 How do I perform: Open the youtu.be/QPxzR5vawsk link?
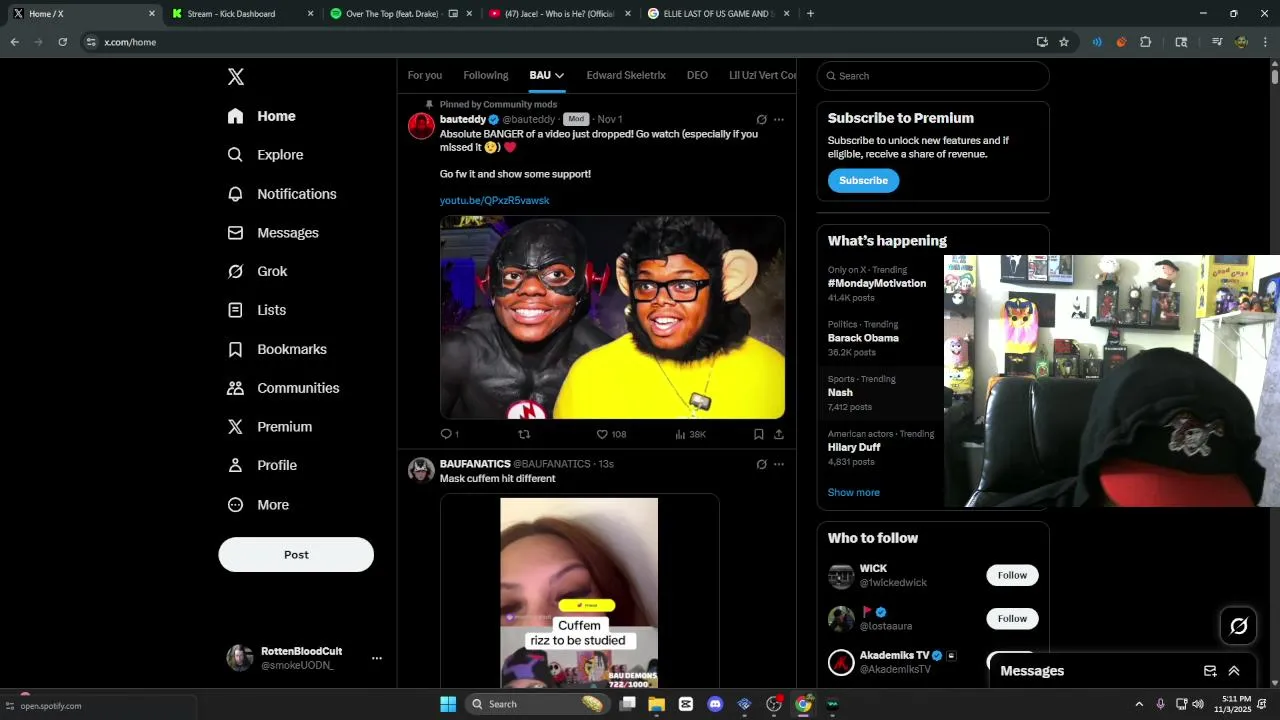[494, 200]
